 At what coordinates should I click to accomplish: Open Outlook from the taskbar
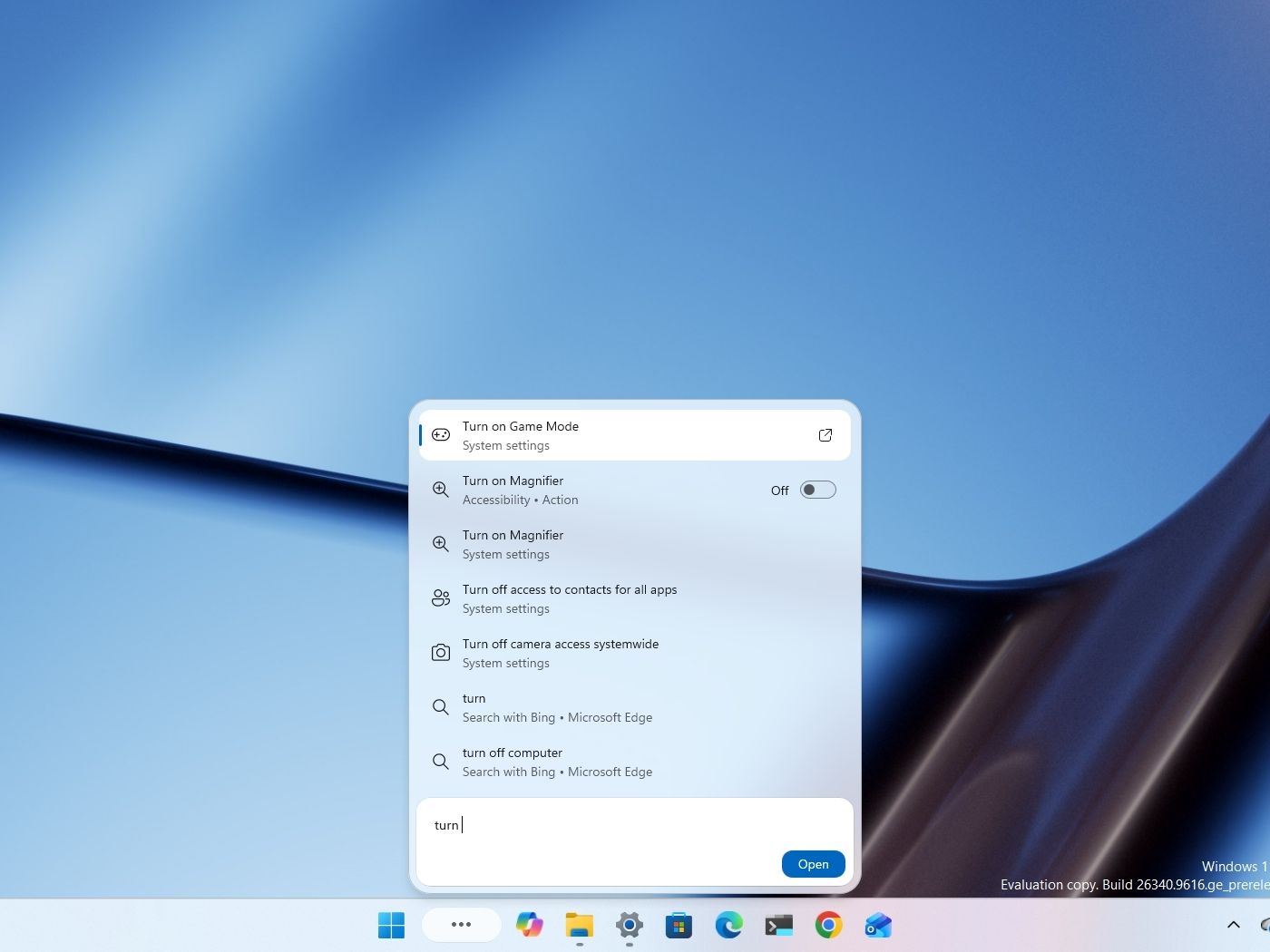tap(878, 925)
